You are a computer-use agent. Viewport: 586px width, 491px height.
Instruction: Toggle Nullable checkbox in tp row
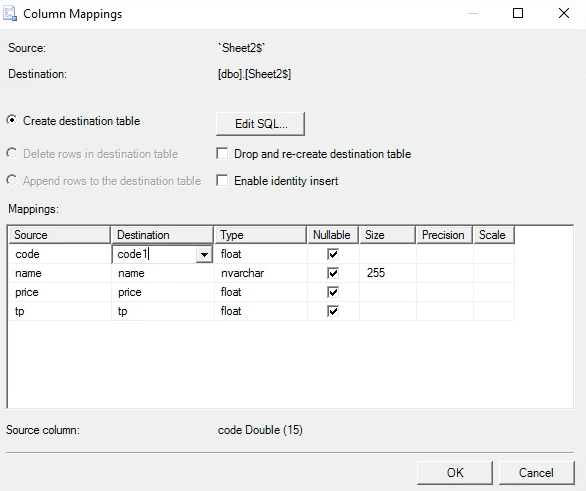(x=333, y=311)
